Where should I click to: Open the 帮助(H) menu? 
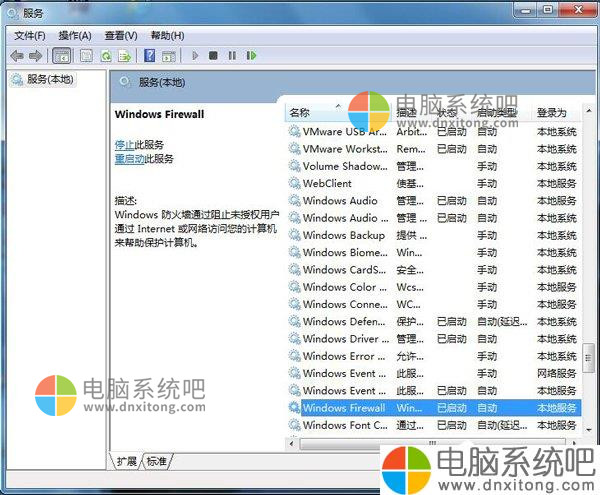click(167, 36)
